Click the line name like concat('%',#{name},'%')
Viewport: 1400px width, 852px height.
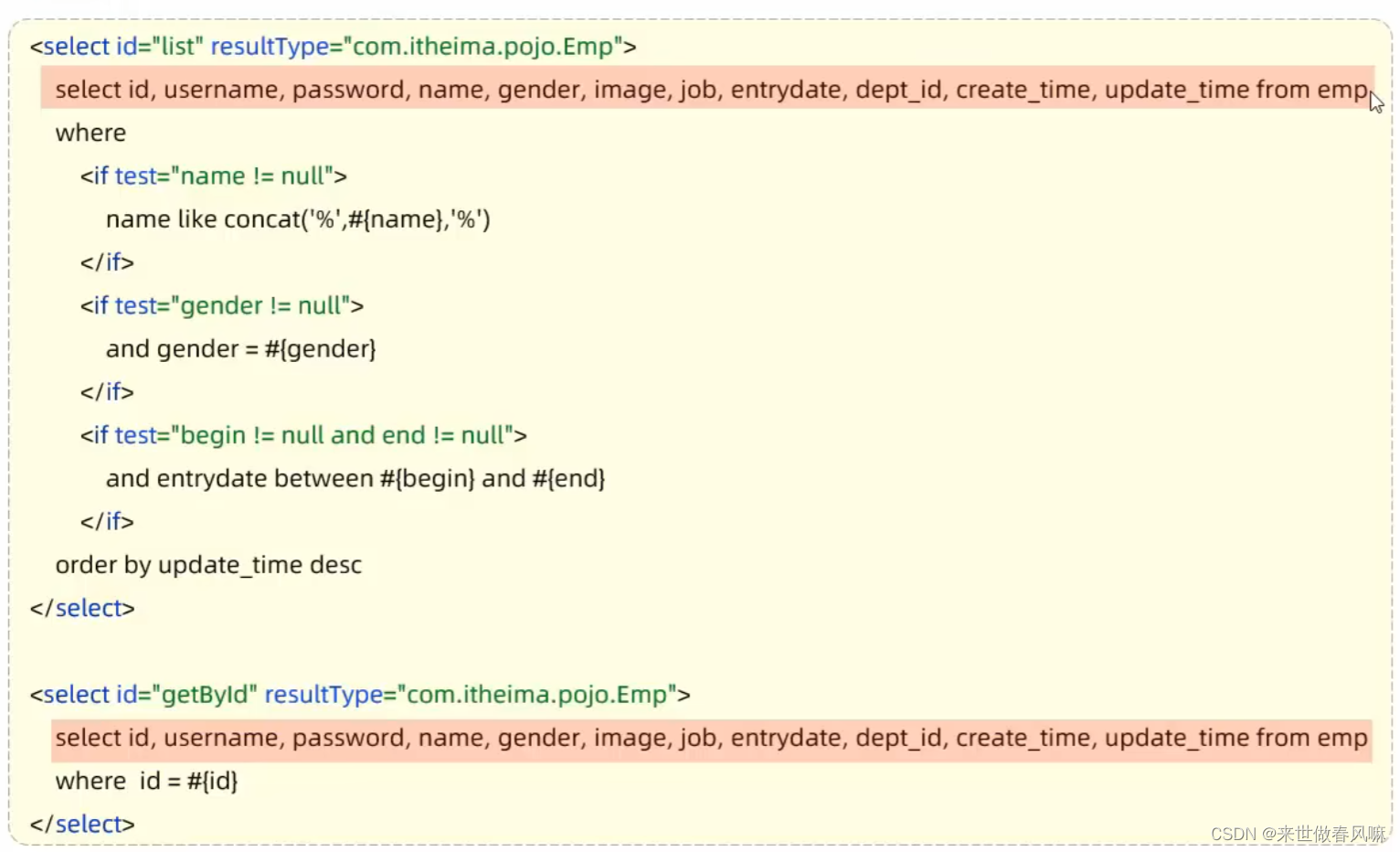tap(298, 219)
